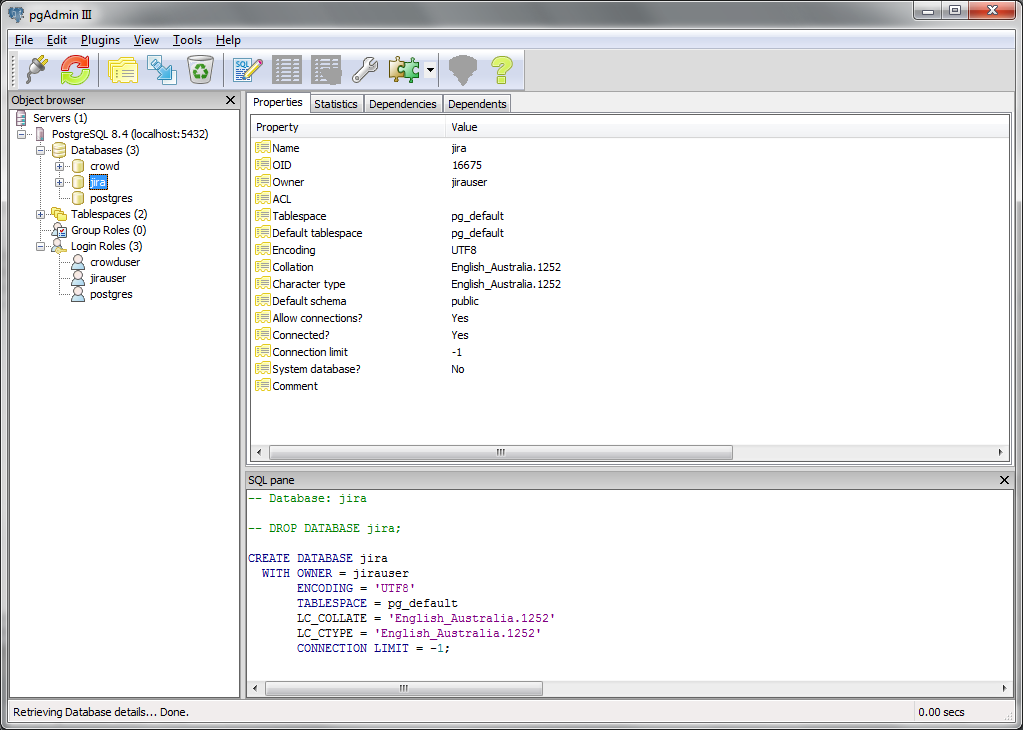Switch to the Properties tab
The height and width of the screenshot is (730, 1023).
pyautogui.click(x=278, y=102)
